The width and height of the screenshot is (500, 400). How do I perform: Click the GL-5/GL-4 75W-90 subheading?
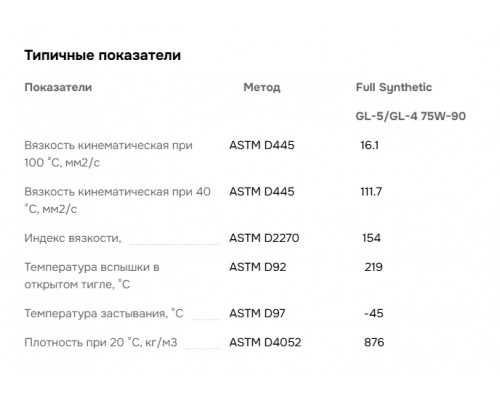pos(411,116)
